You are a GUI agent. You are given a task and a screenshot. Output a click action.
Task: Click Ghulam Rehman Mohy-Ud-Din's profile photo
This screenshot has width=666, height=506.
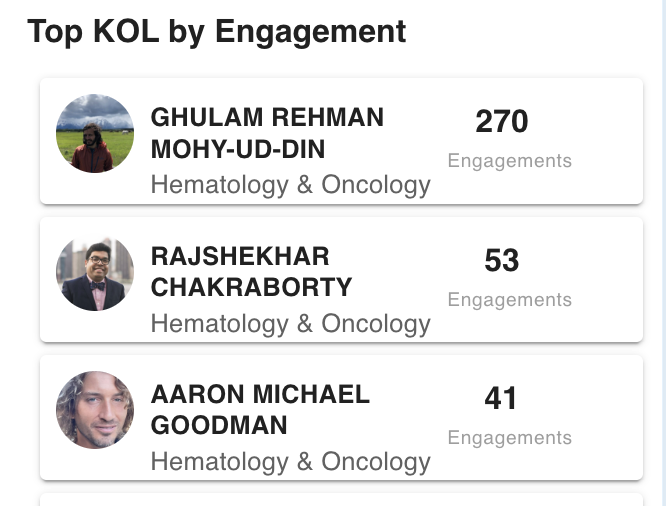[x=94, y=134]
